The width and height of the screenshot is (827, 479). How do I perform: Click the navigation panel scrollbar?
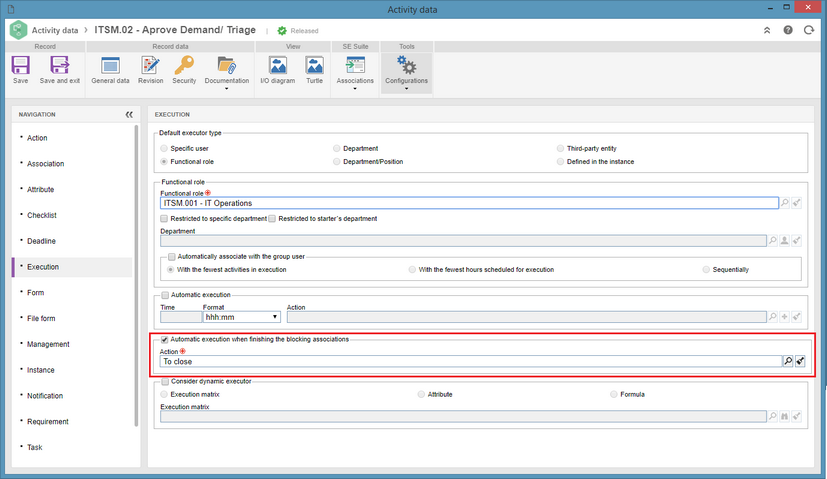click(136, 275)
